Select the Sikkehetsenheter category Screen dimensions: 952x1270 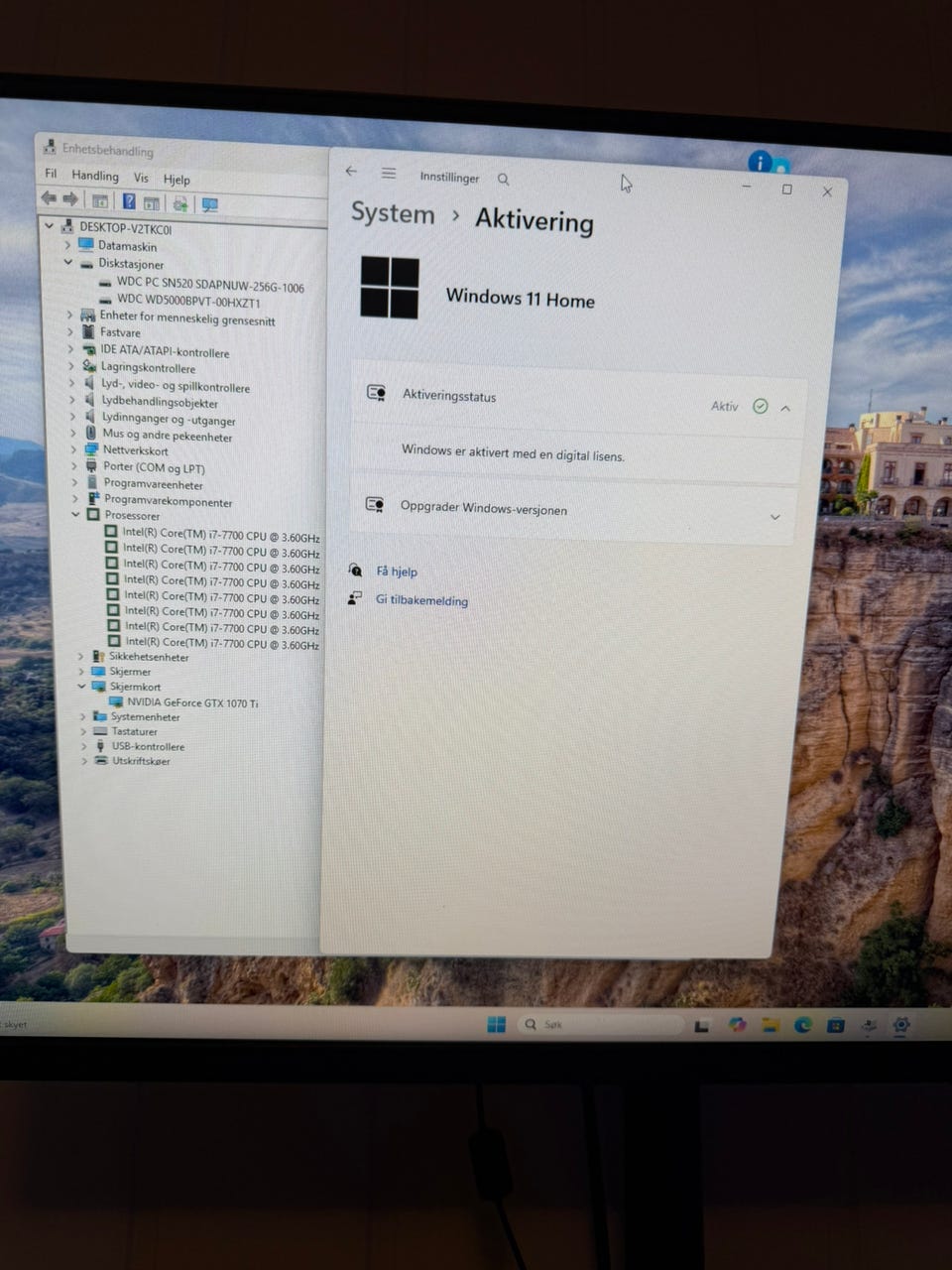pos(149,657)
